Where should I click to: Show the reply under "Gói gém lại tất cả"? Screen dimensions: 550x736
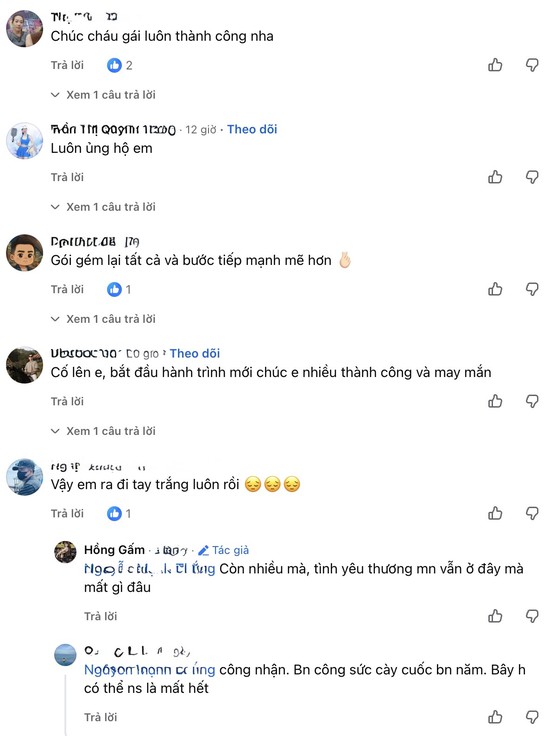pyautogui.click(x=103, y=319)
